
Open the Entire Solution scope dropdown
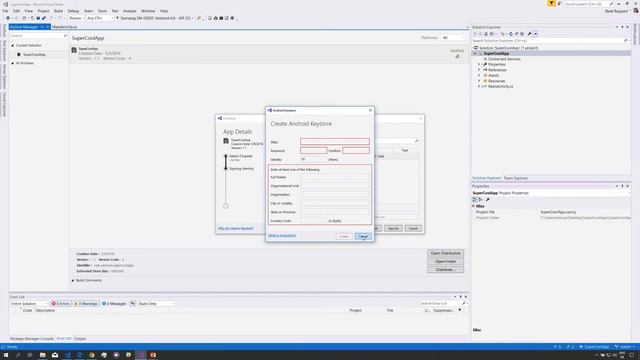pyautogui.click(x=29, y=304)
